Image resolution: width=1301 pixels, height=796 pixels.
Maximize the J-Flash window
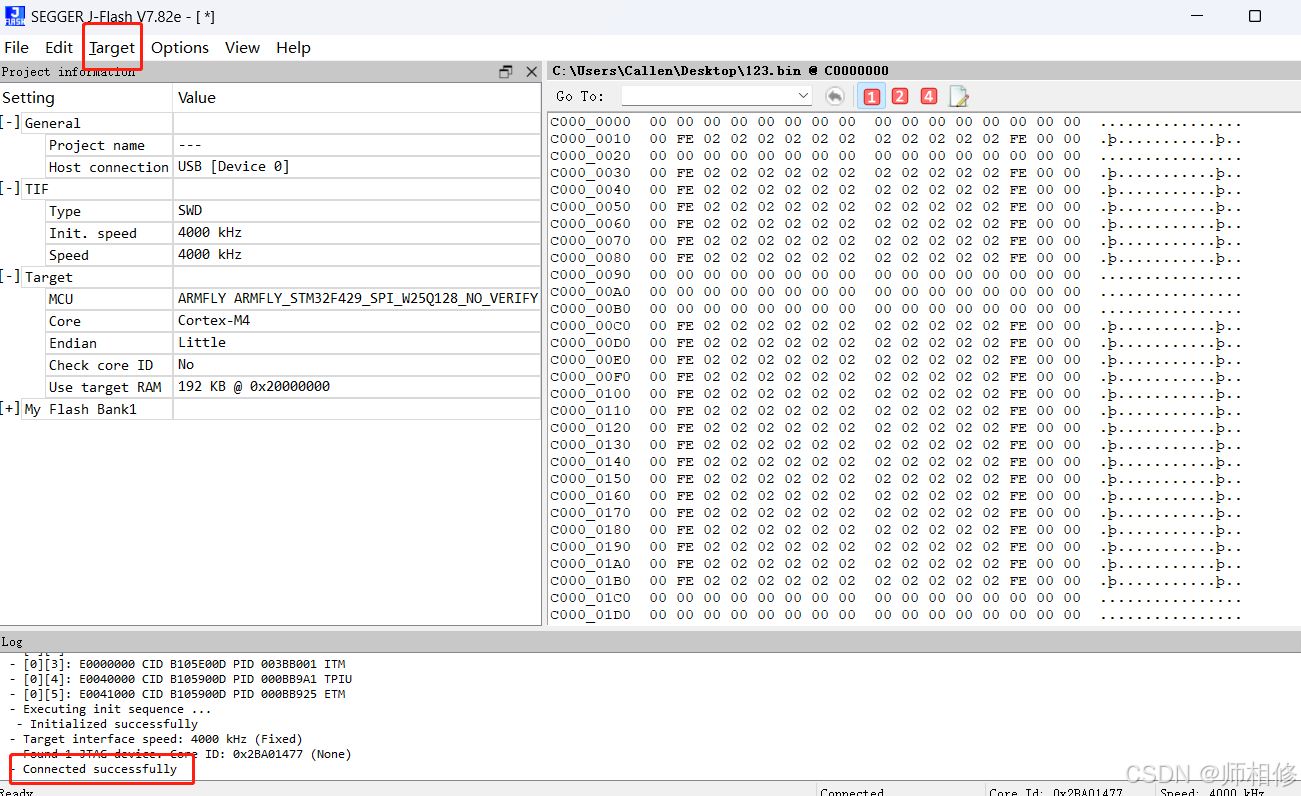click(1255, 16)
